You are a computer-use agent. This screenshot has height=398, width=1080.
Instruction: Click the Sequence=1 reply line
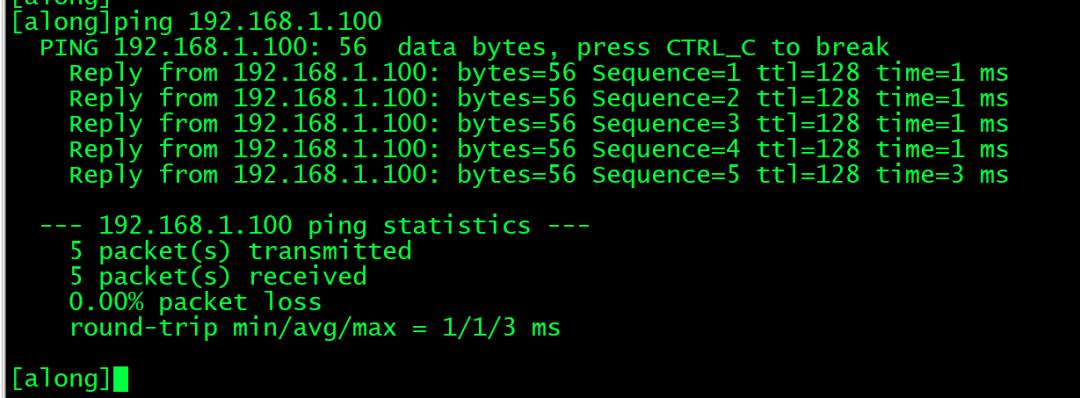coord(539,73)
